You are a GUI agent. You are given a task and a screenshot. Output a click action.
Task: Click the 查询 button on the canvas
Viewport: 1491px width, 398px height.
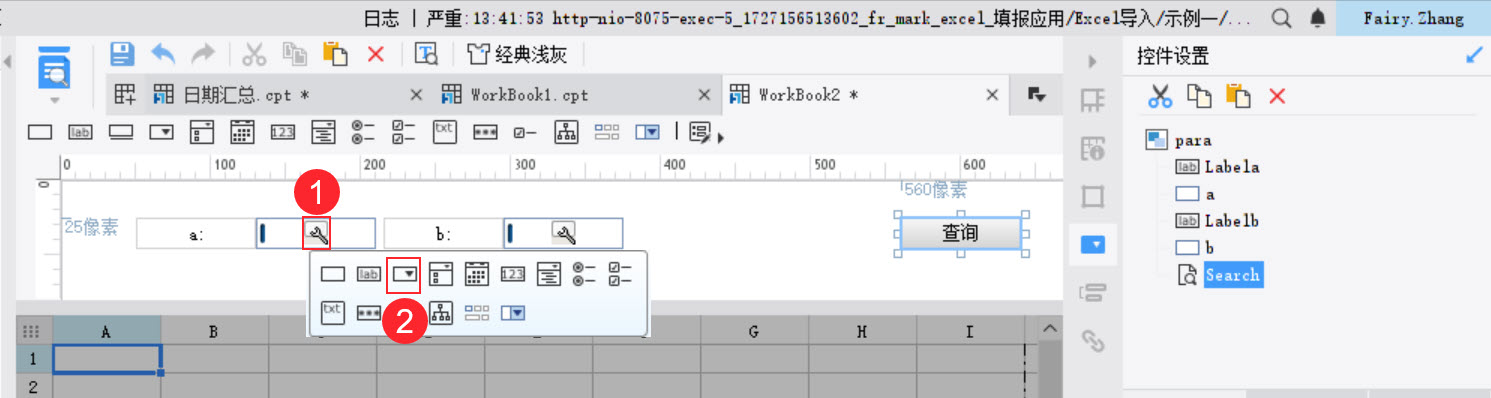[x=960, y=233]
